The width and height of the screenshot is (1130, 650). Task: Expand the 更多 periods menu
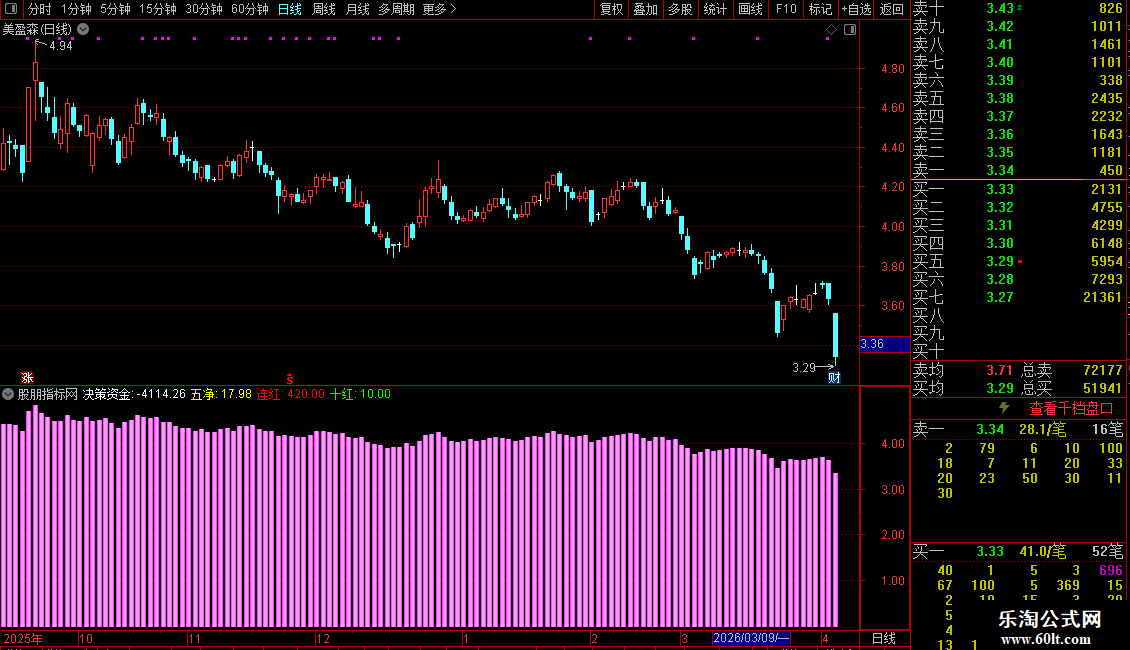(439, 9)
